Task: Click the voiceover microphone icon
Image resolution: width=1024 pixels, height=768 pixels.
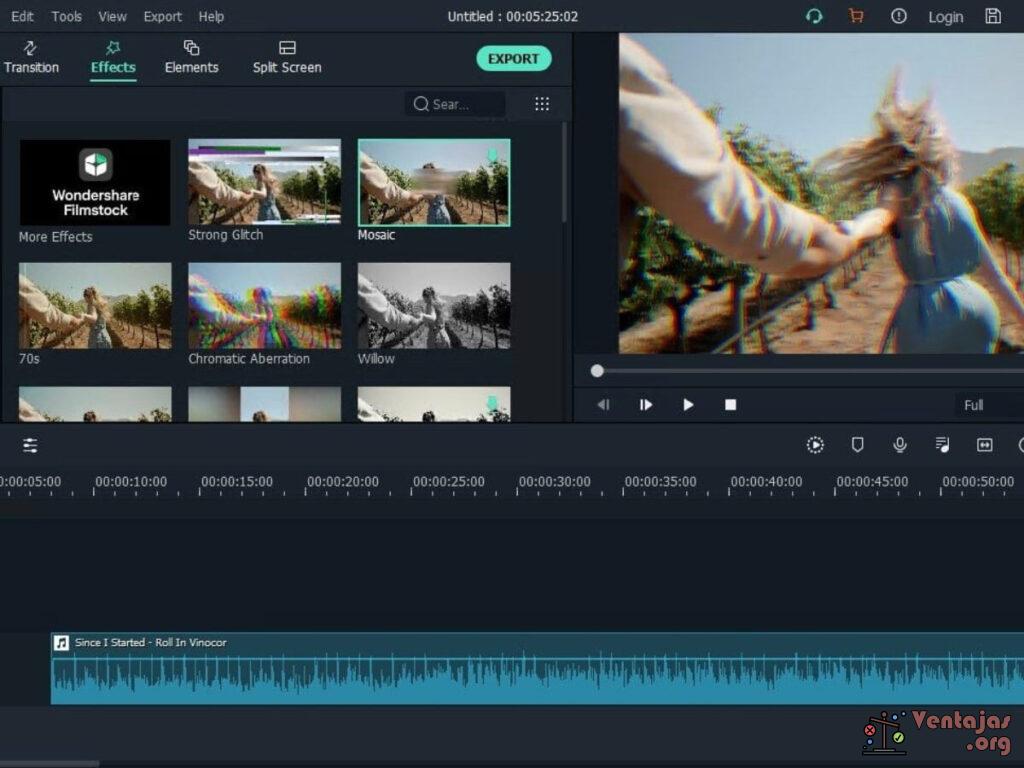Action: point(900,445)
